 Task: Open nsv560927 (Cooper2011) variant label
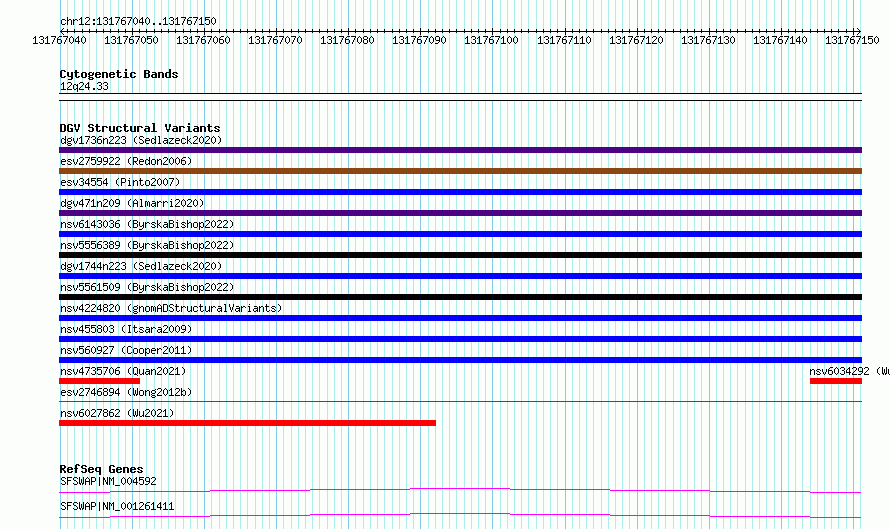pyautogui.click(x=126, y=350)
